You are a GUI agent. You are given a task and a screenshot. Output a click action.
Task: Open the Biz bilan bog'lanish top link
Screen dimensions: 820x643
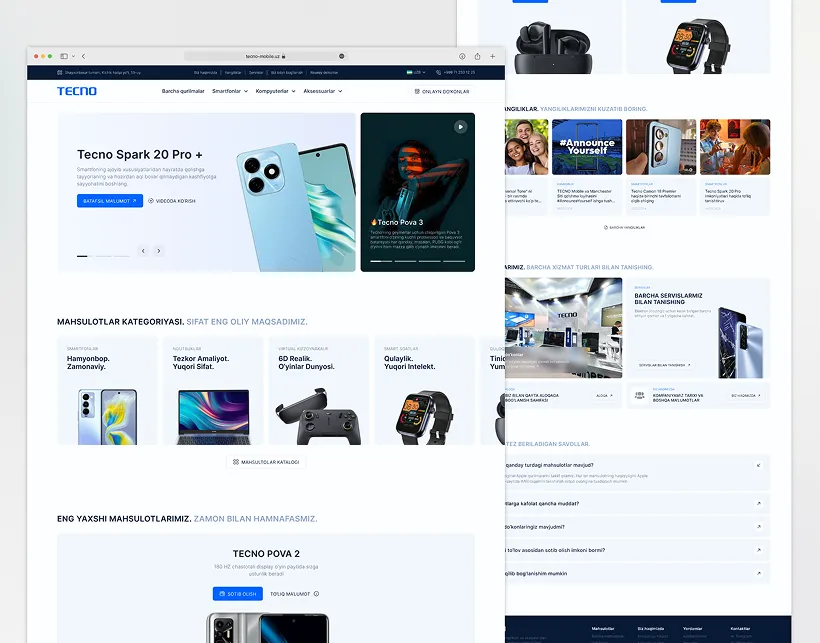point(287,73)
